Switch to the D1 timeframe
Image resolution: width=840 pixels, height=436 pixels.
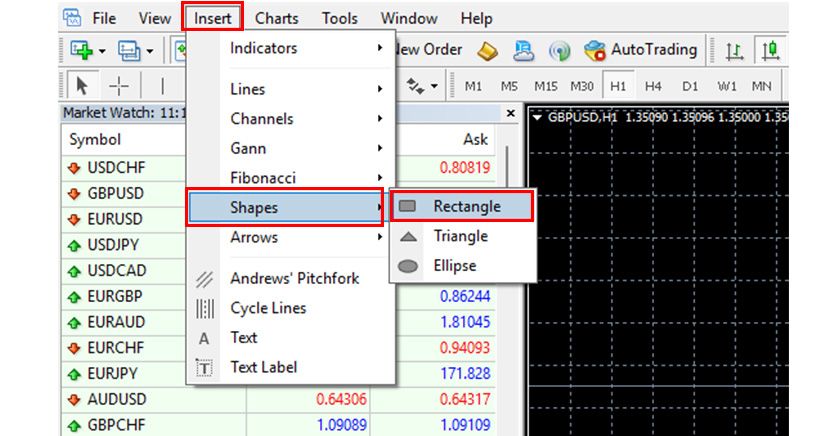click(690, 86)
